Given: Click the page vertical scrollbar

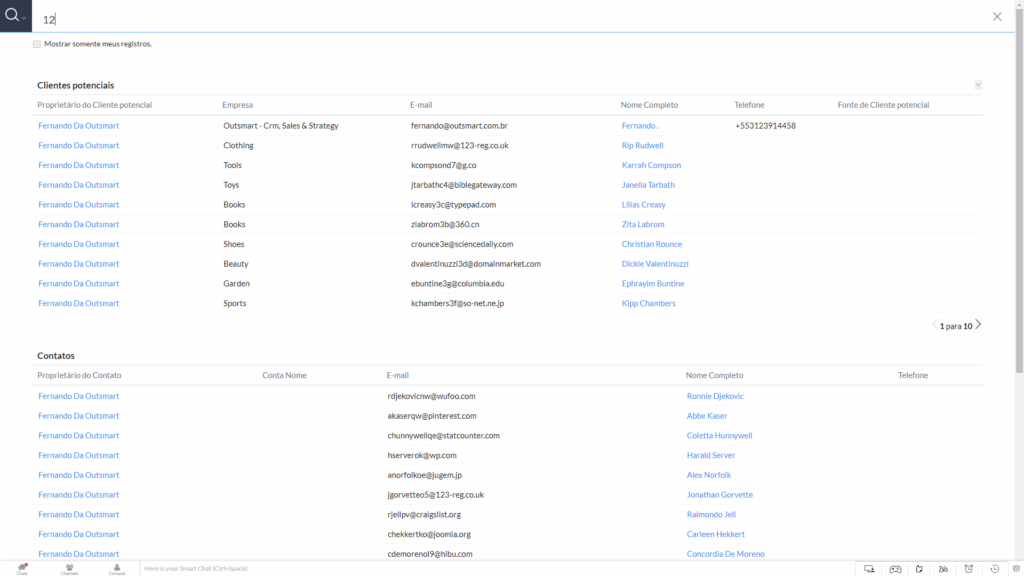Looking at the screenshot, I should (1019, 189).
